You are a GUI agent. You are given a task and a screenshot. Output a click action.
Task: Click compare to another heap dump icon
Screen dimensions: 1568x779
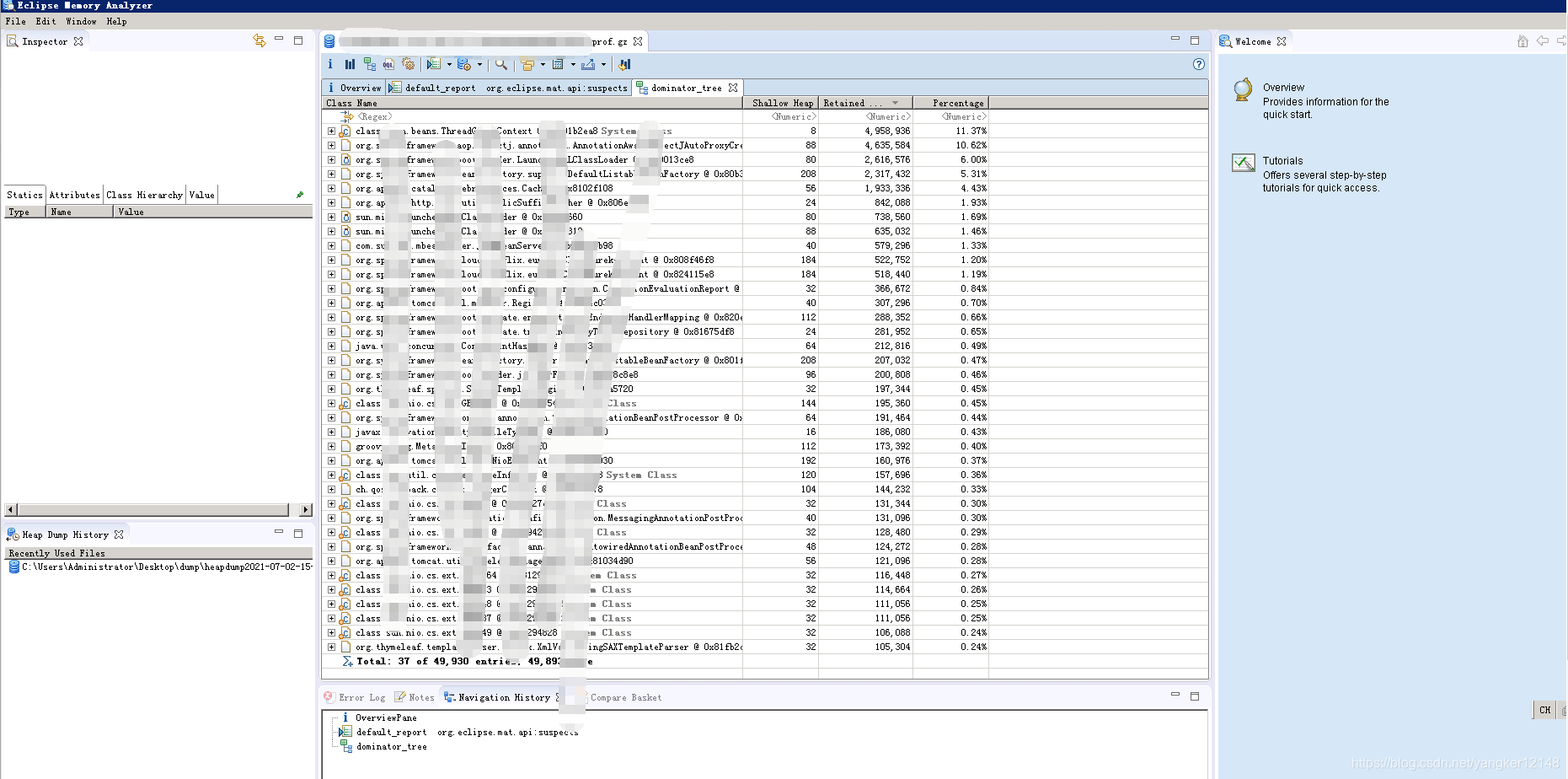point(624,64)
